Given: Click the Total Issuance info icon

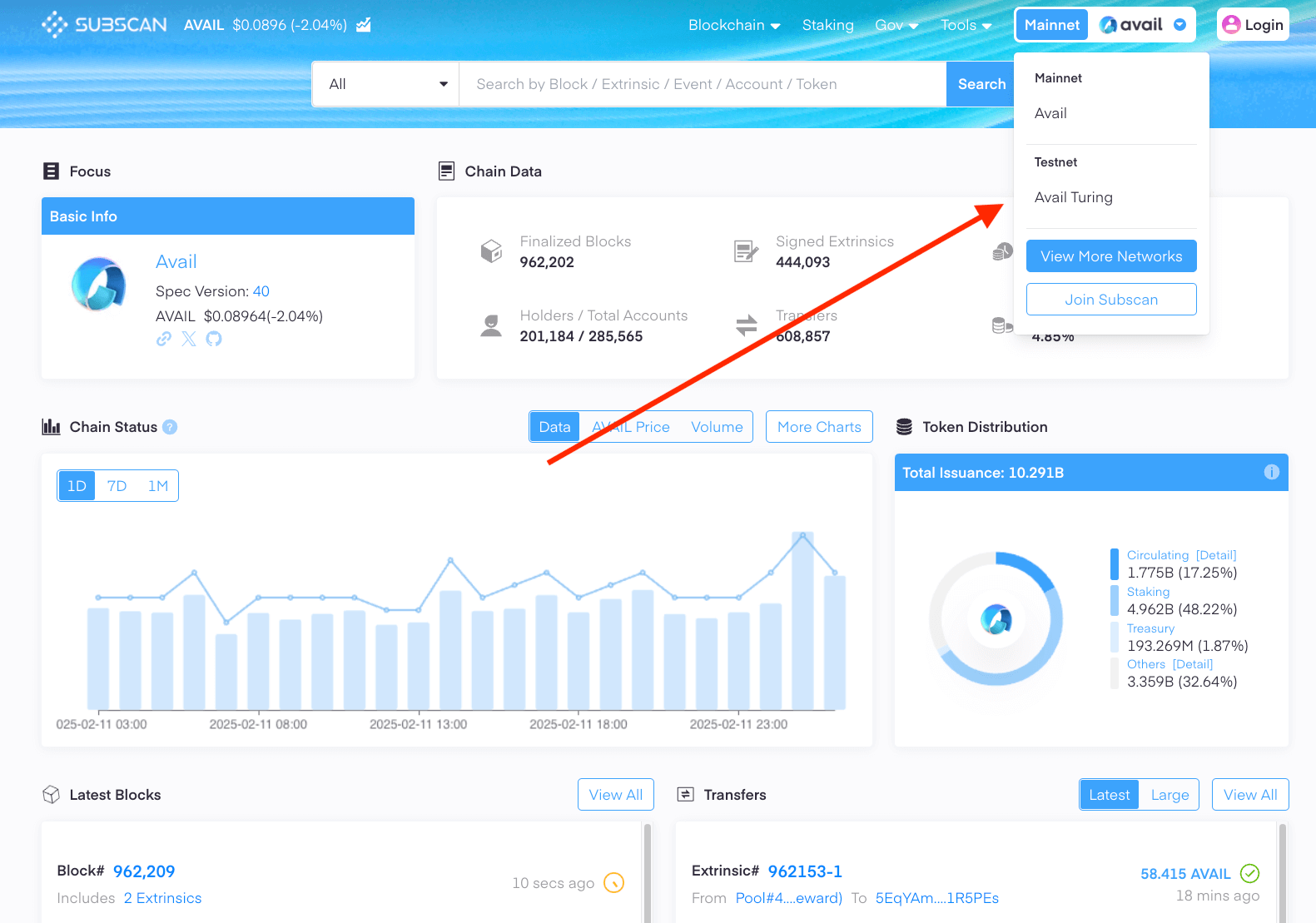Looking at the screenshot, I should pyautogui.click(x=1271, y=472).
